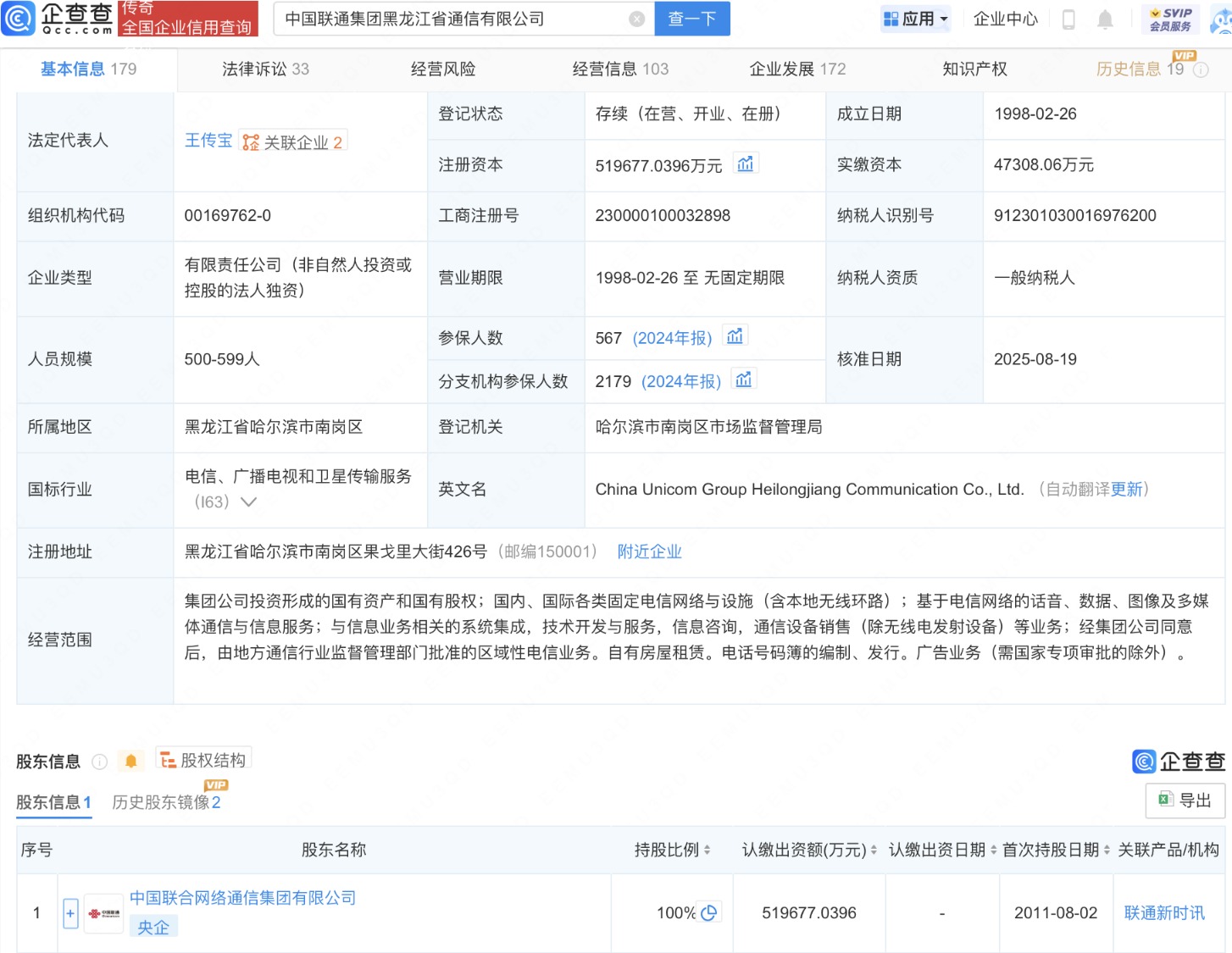Click the 导出 export button
Screen dimensions: 1232x953
click(x=1185, y=800)
